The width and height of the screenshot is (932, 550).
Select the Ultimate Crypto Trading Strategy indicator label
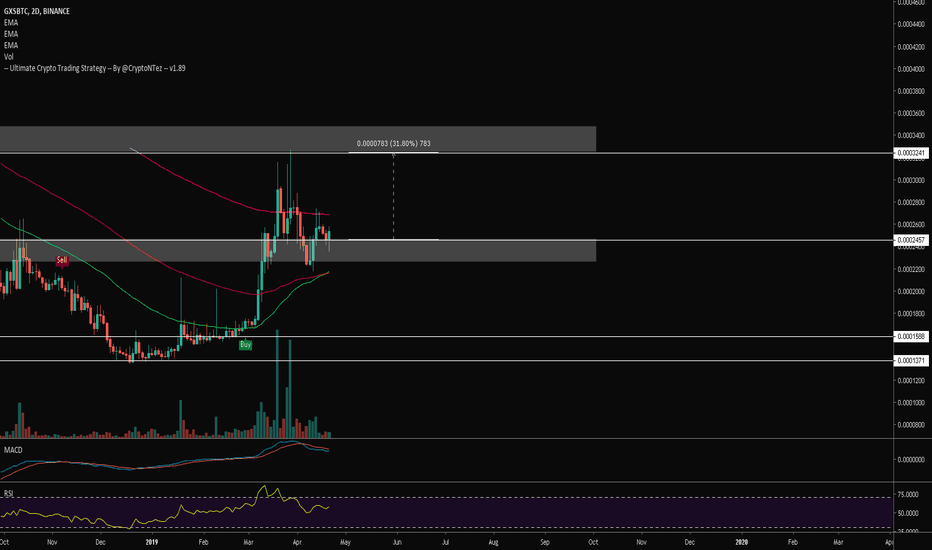click(x=95, y=68)
